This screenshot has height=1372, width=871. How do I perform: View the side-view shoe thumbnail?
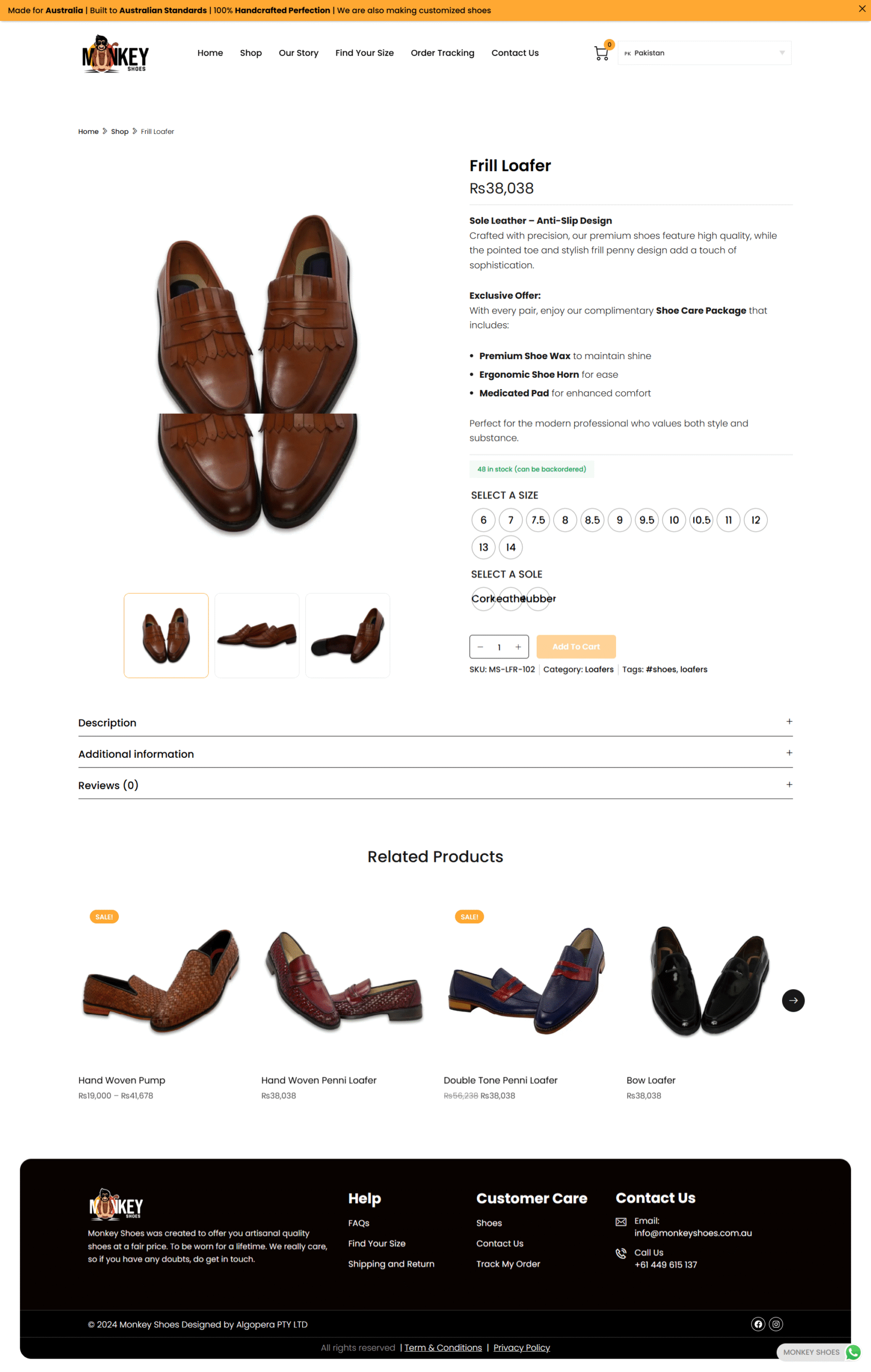[x=257, y=635]
